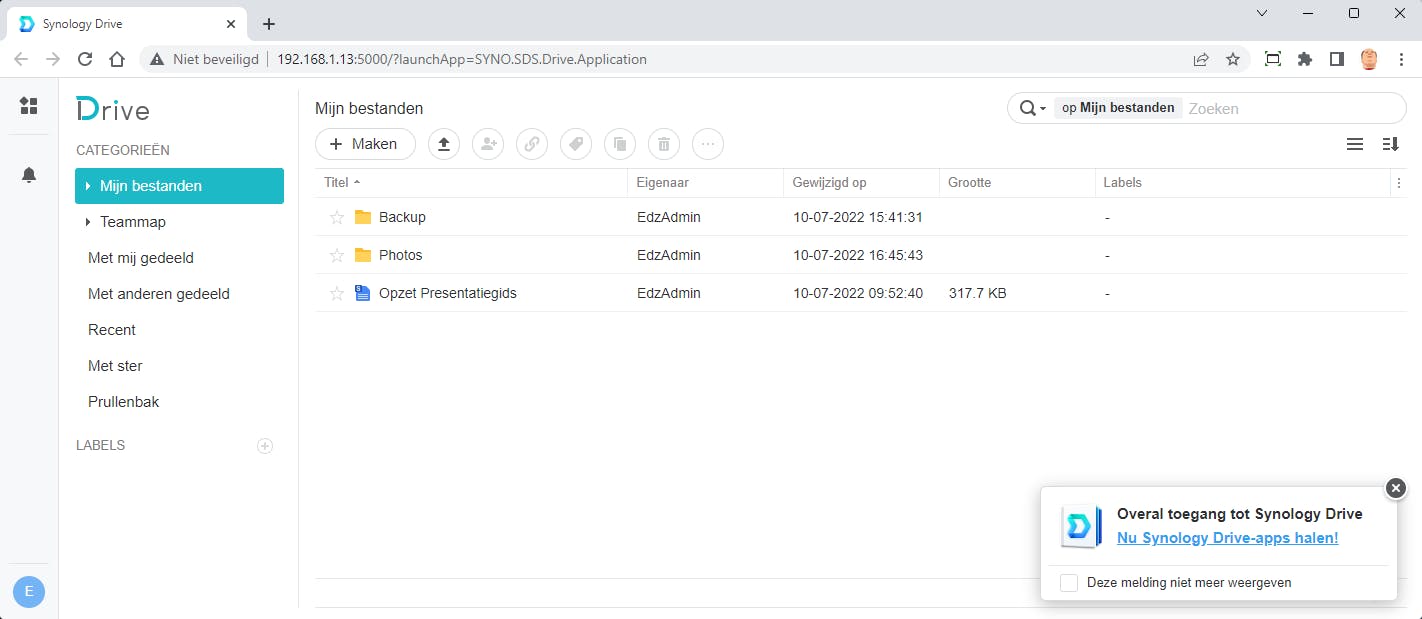Click the 317.7 KB size cell

(x=977, y=293)
